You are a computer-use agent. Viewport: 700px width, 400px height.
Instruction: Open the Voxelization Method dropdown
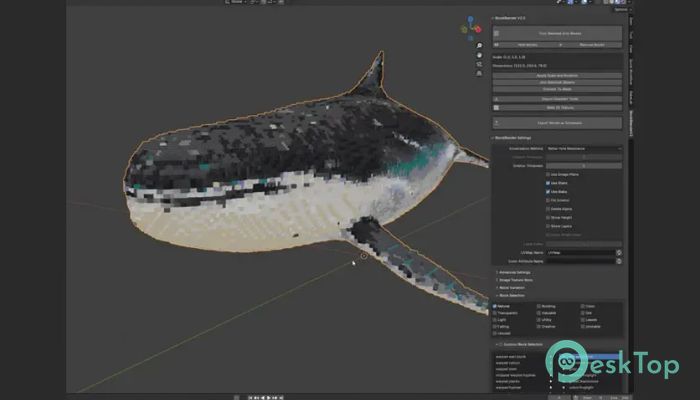click(x=583, y=149)
